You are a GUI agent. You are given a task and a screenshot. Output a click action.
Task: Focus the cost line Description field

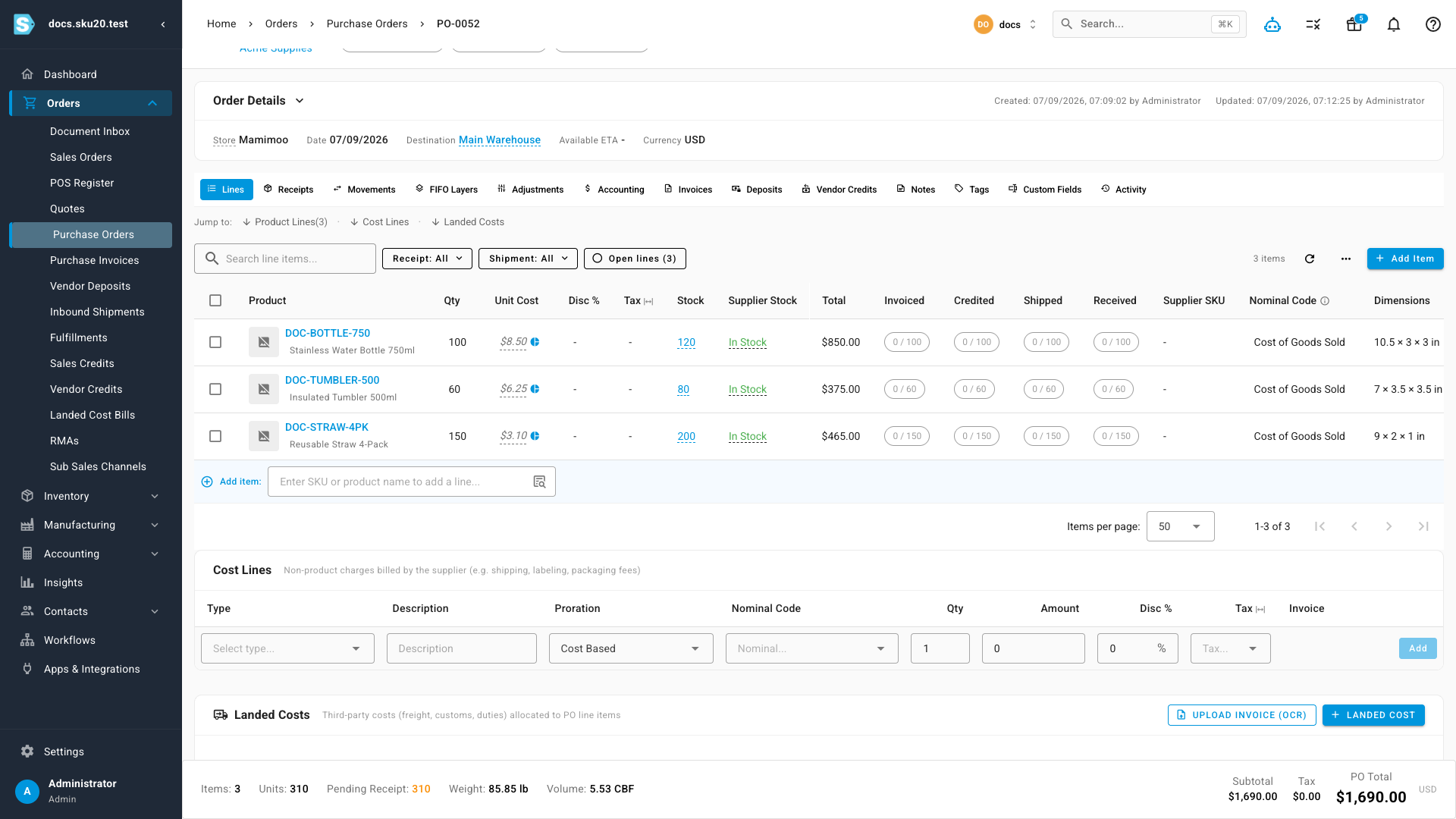click(x=462, y=648)
